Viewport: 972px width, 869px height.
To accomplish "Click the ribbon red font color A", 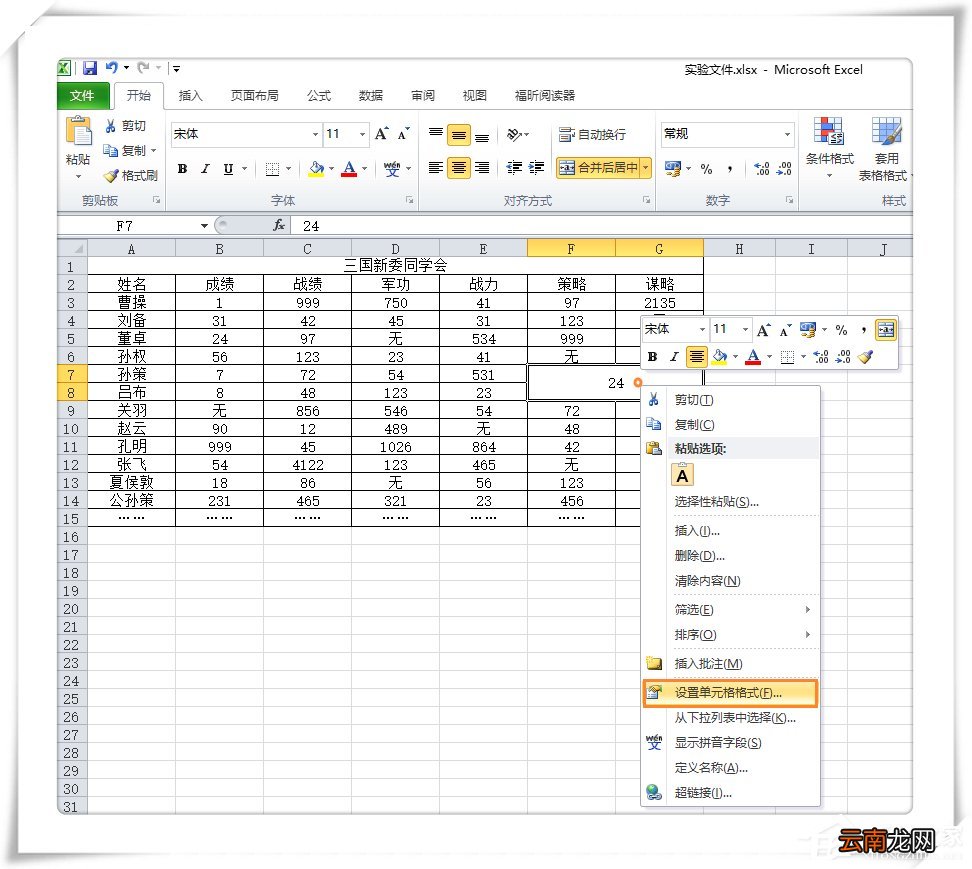I will click(349, 169).
